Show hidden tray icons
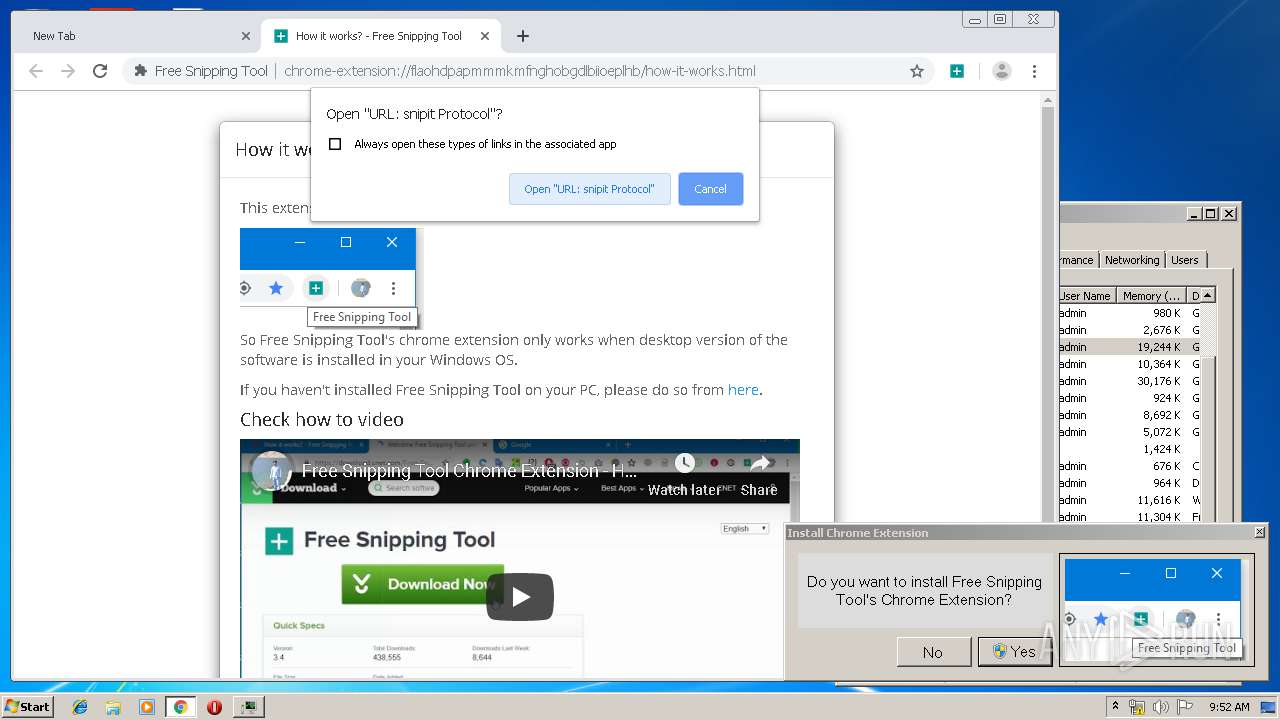 pos(1115,707)
